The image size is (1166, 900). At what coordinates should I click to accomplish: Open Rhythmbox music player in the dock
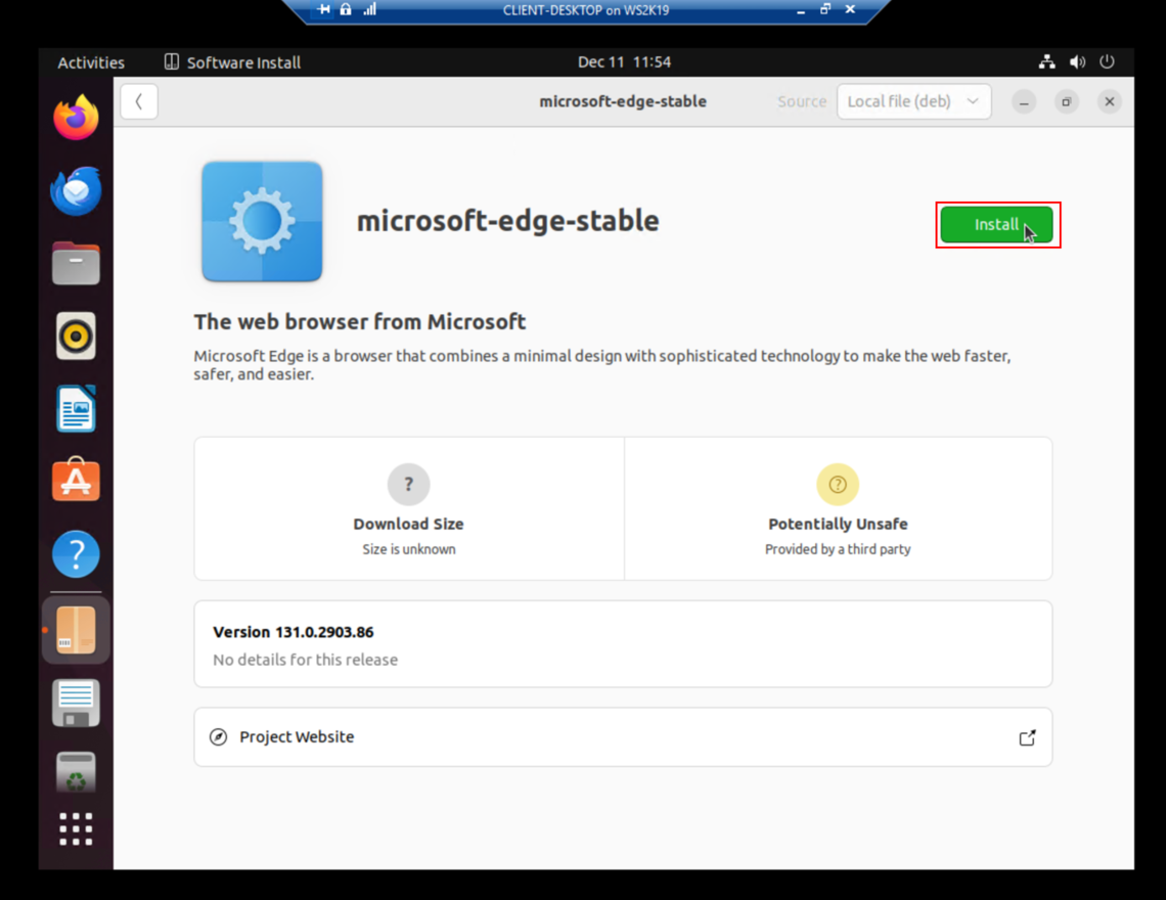tap(75, 335)
